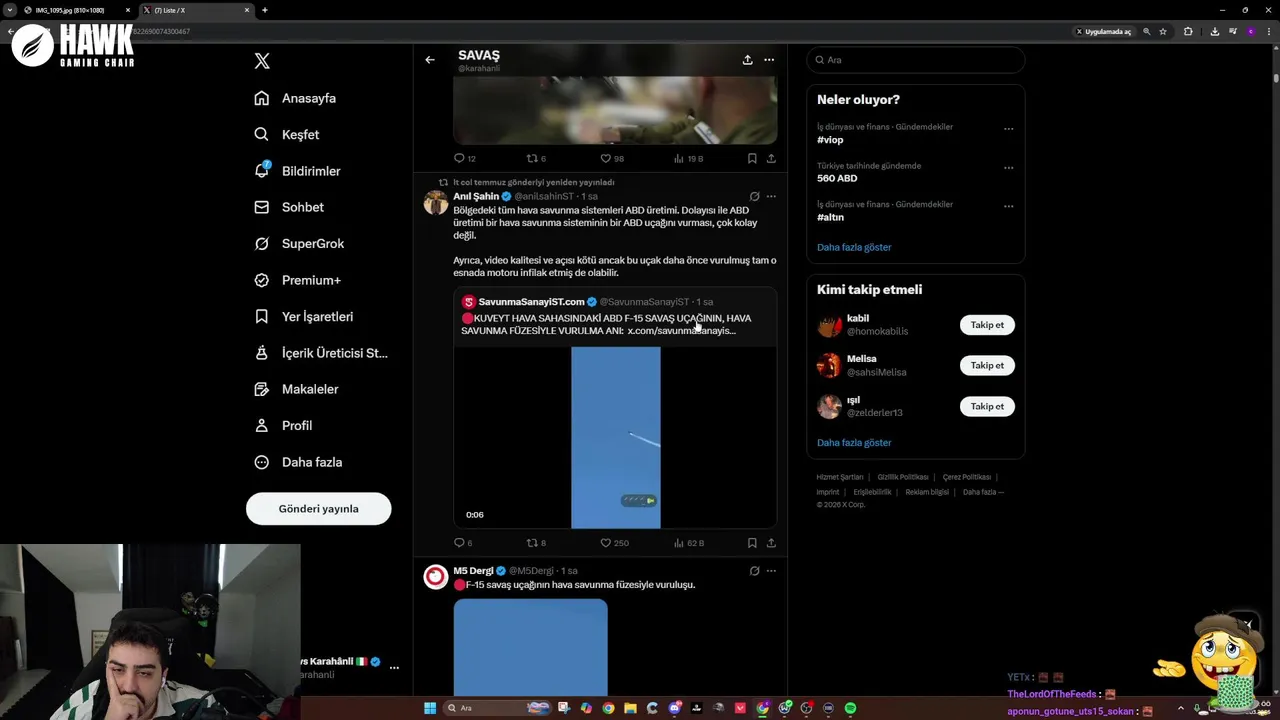Open account switcher dots beside Karahânlı
The image size is (1280, 720).
click(394, 667)
